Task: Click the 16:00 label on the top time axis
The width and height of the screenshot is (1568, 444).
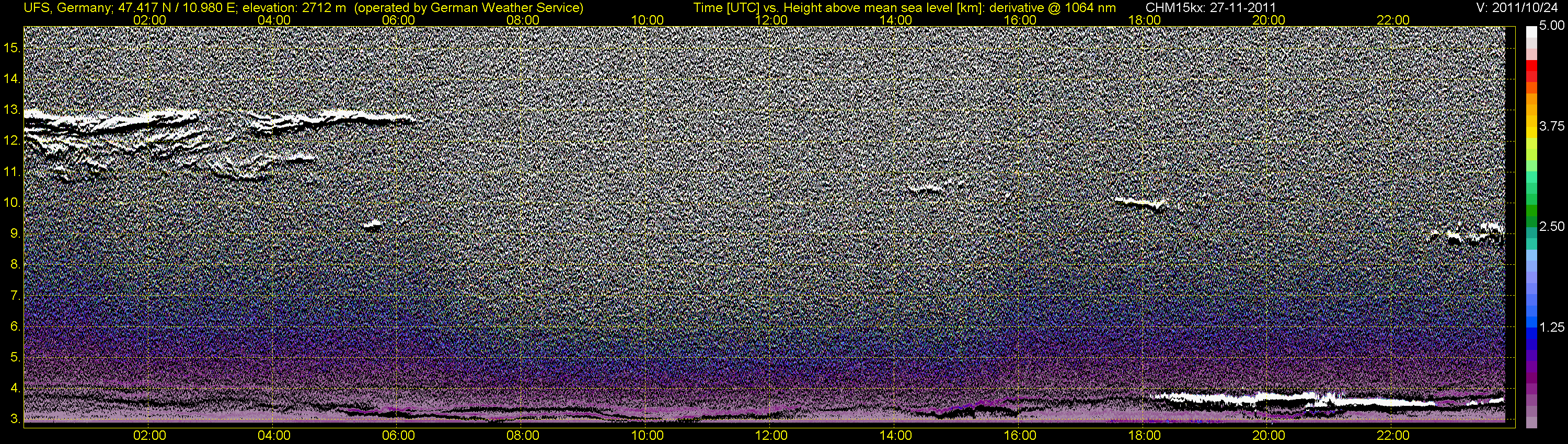Action: (x=1020, y=20)
